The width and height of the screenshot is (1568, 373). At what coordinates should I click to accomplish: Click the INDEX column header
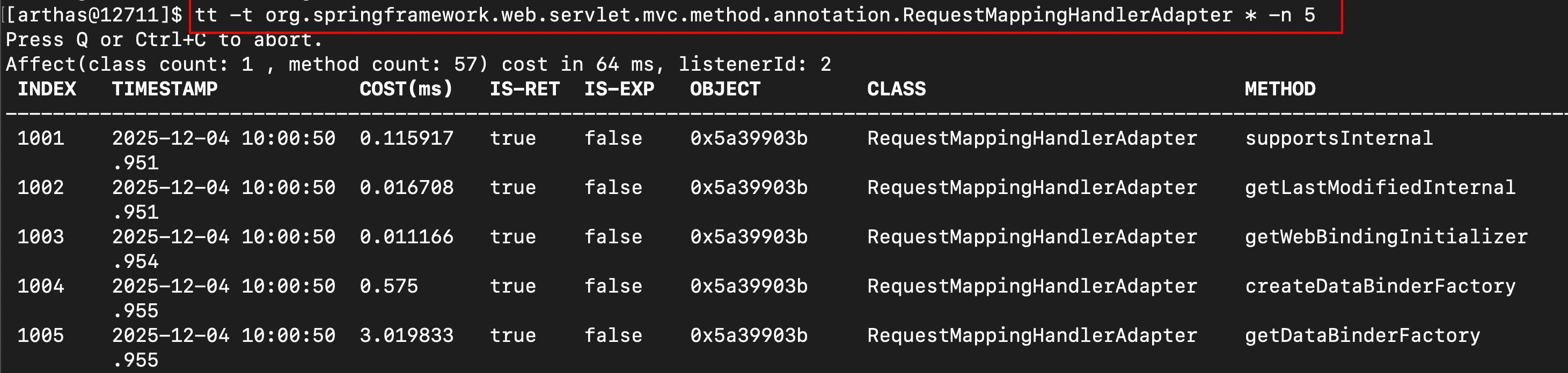(x=47, y=89)
